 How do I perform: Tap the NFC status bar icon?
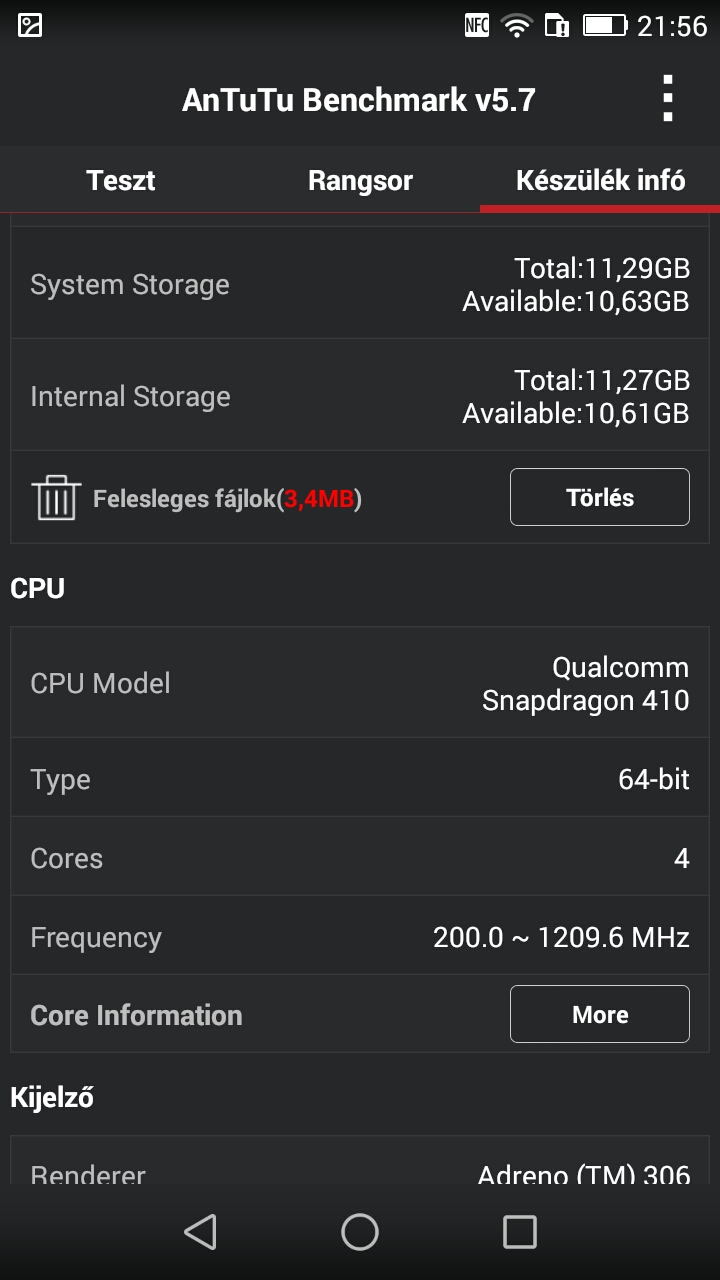tap(477, 26)
